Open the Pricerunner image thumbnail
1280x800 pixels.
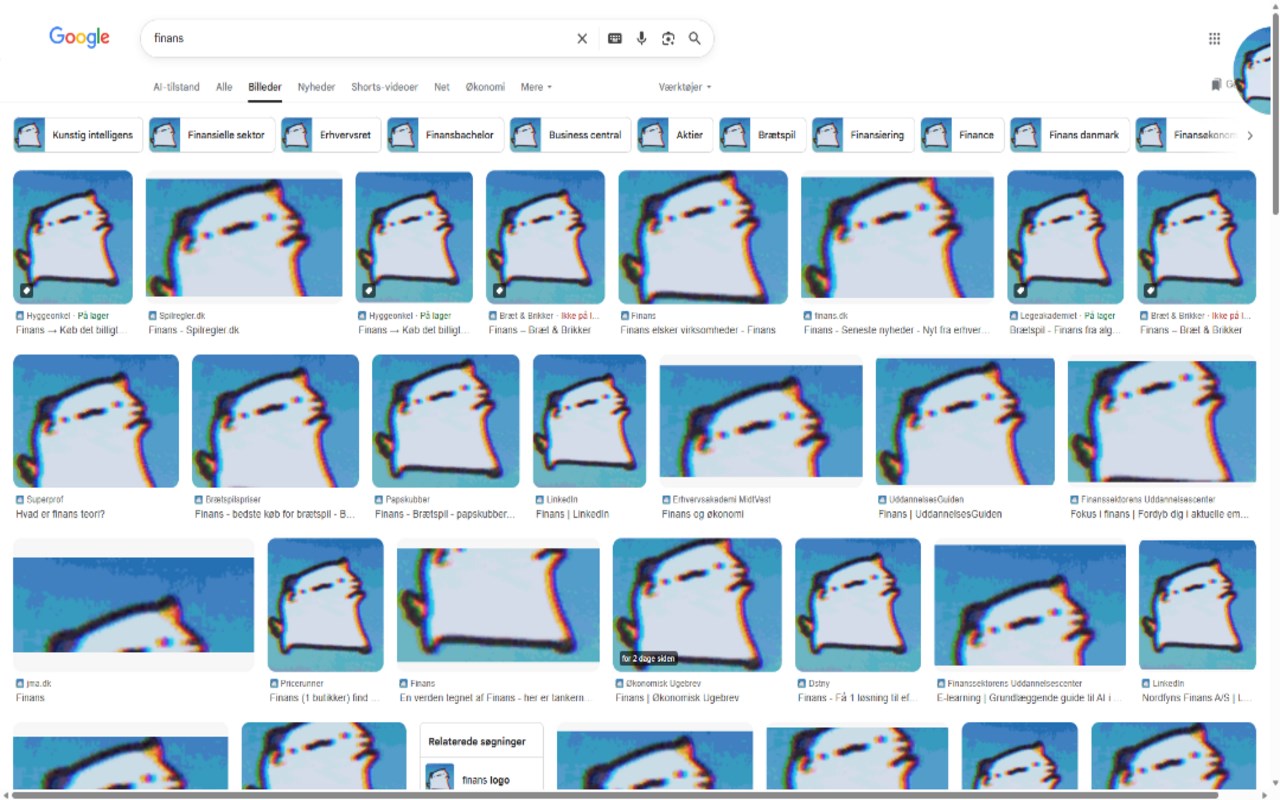[x=326, y=605]
